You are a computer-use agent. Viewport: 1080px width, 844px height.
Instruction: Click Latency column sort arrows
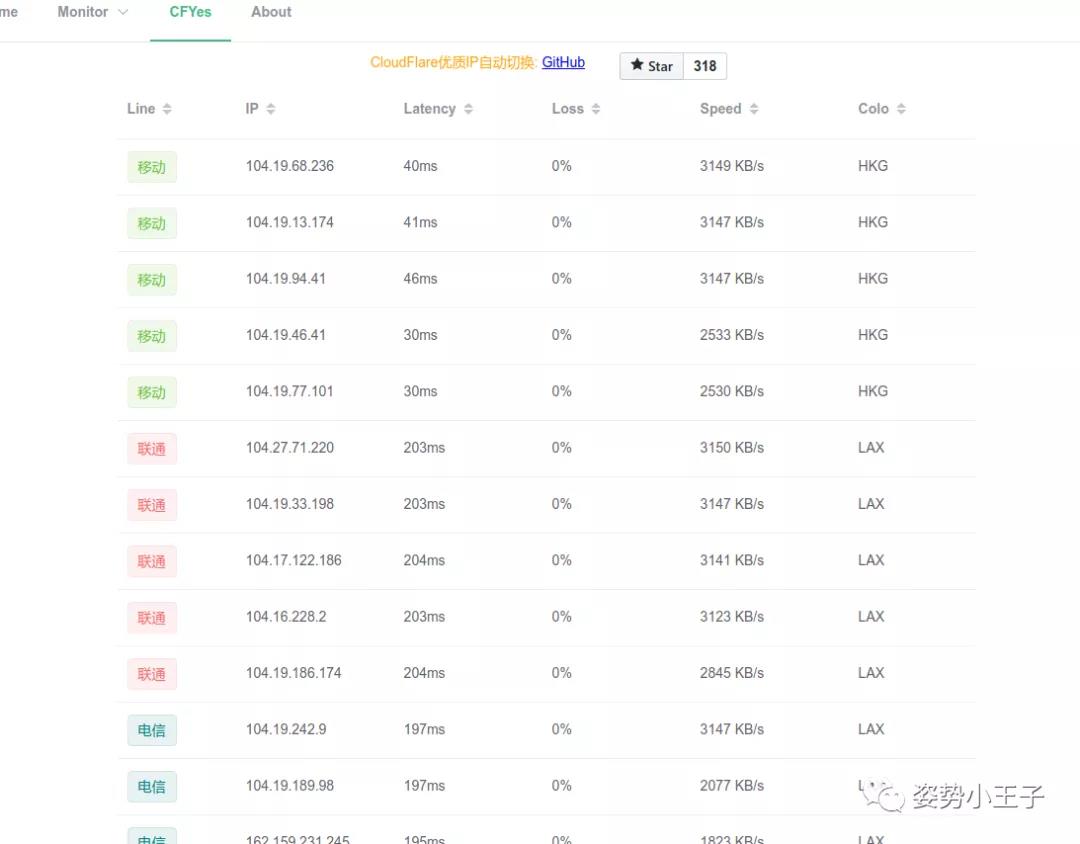point(468,109)
